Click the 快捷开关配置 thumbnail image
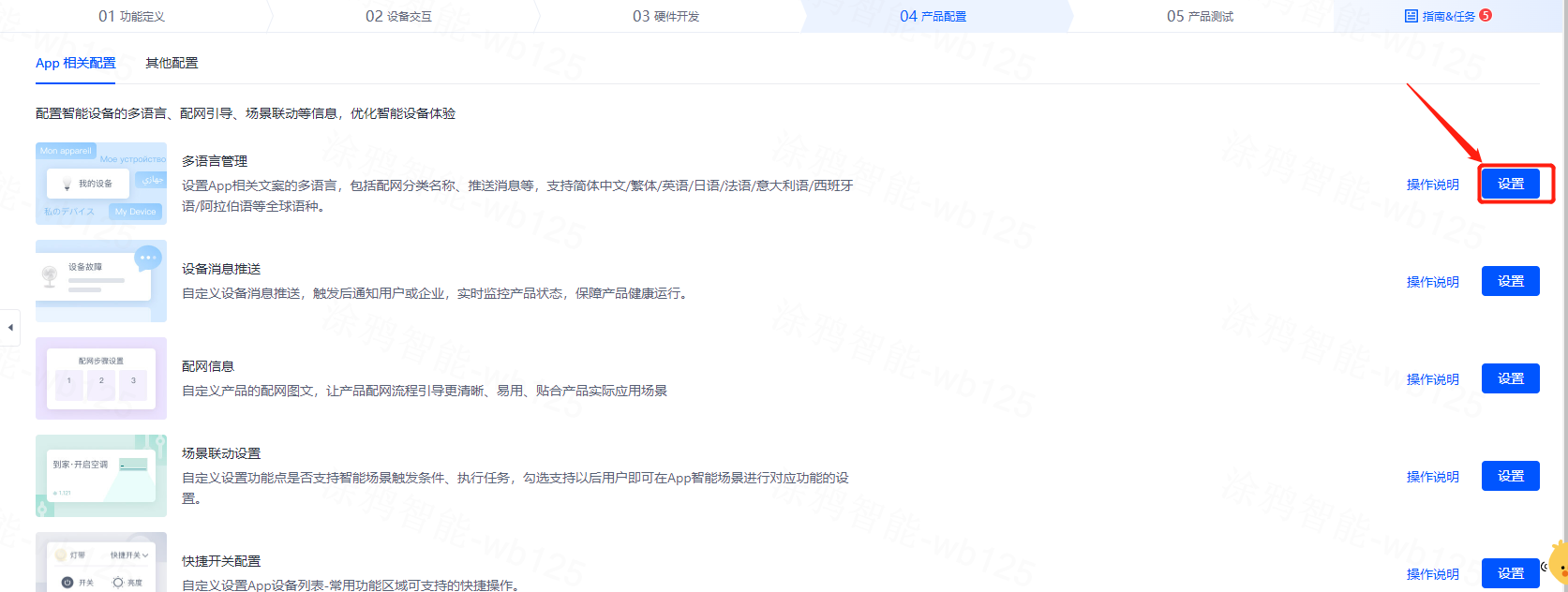The height and width of the screenshot is (592, 1568). [x=101, y=564]
